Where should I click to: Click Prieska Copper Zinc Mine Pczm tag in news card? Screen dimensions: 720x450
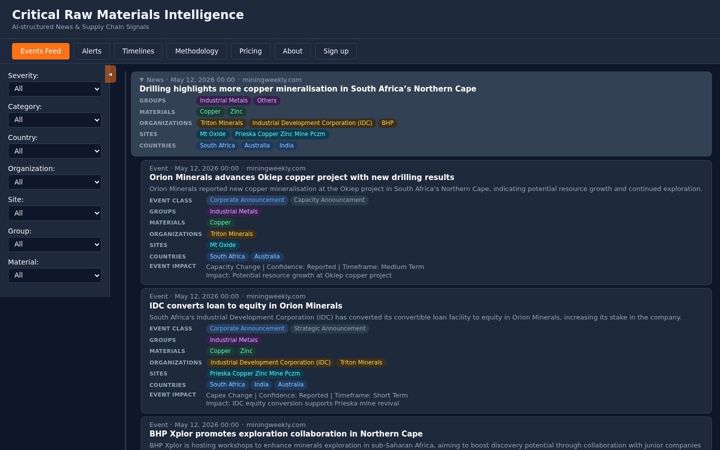point(280,134)
